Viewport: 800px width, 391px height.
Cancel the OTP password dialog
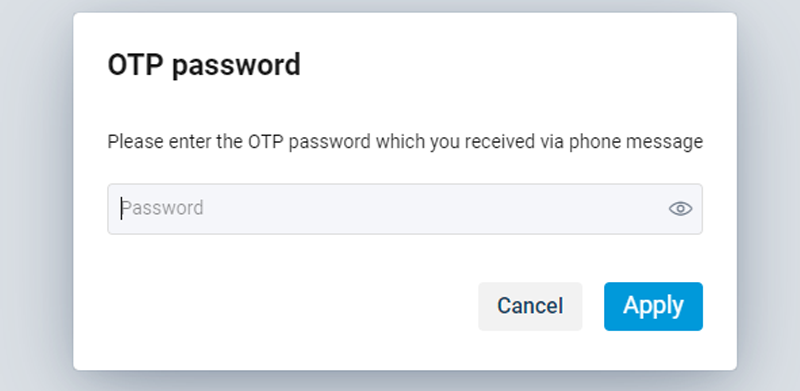pyautogui.click(x=530, y=306)
